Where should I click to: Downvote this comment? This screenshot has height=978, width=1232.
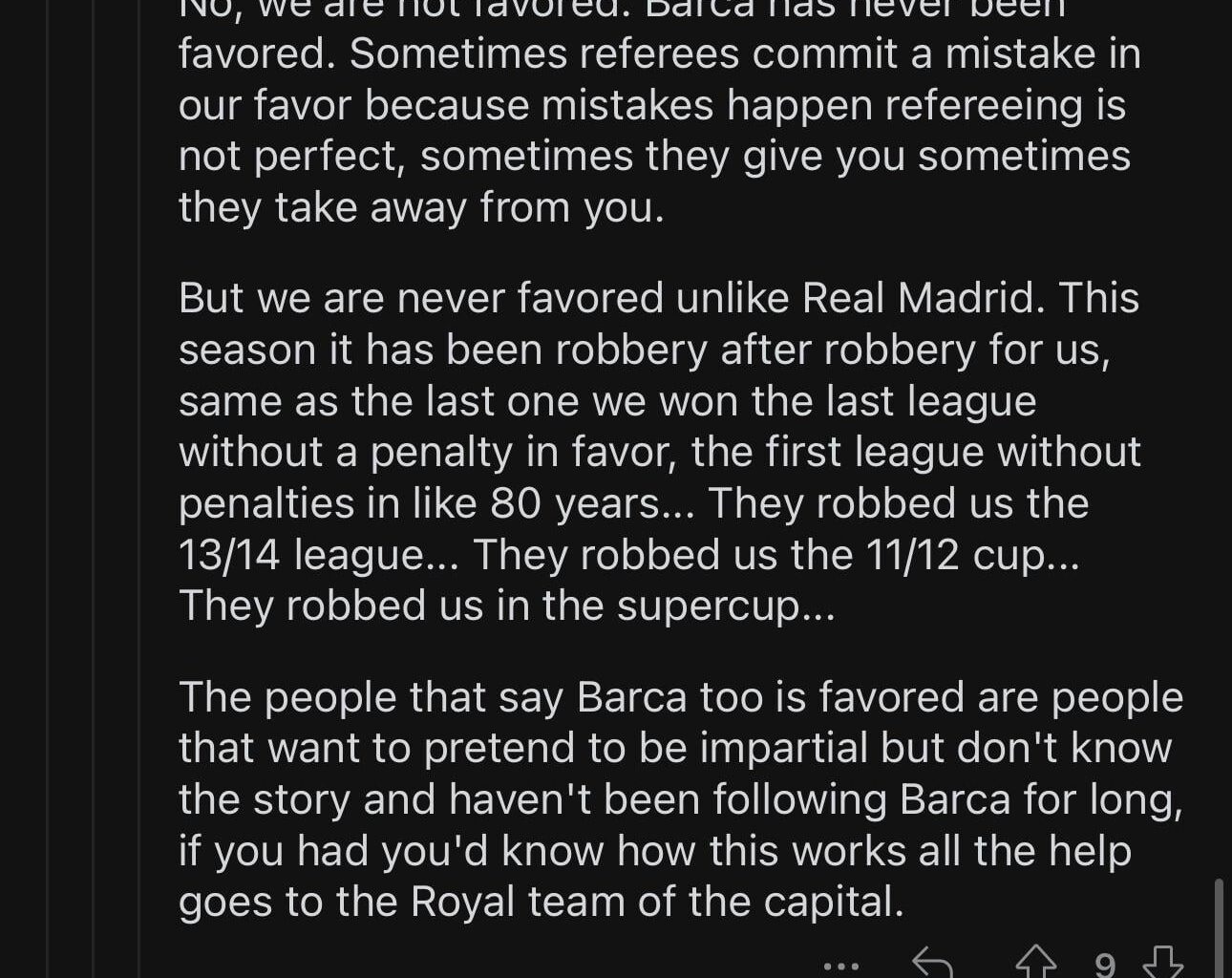(1162, 963)
